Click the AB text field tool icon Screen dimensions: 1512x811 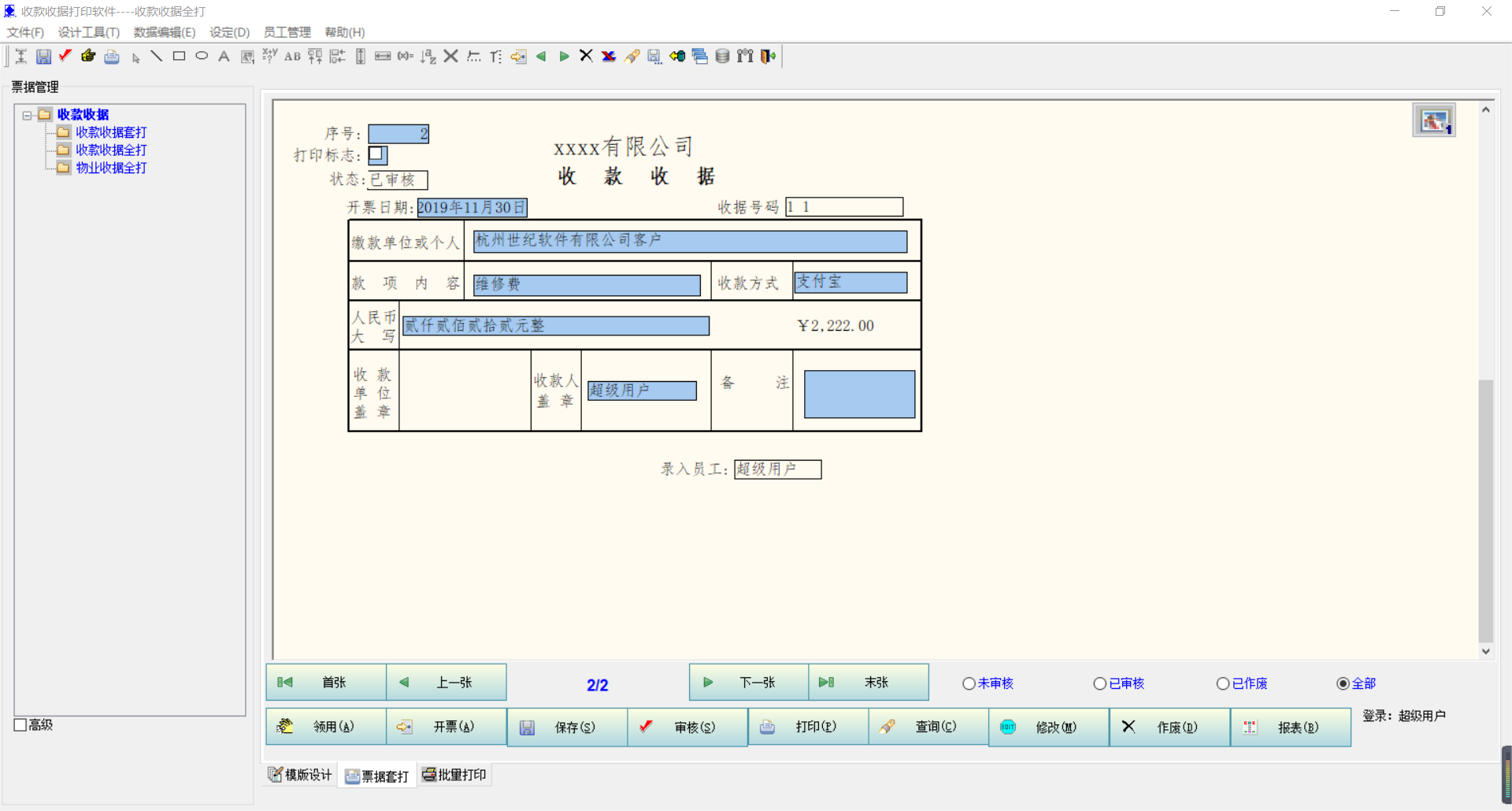(x=292, y=57)
